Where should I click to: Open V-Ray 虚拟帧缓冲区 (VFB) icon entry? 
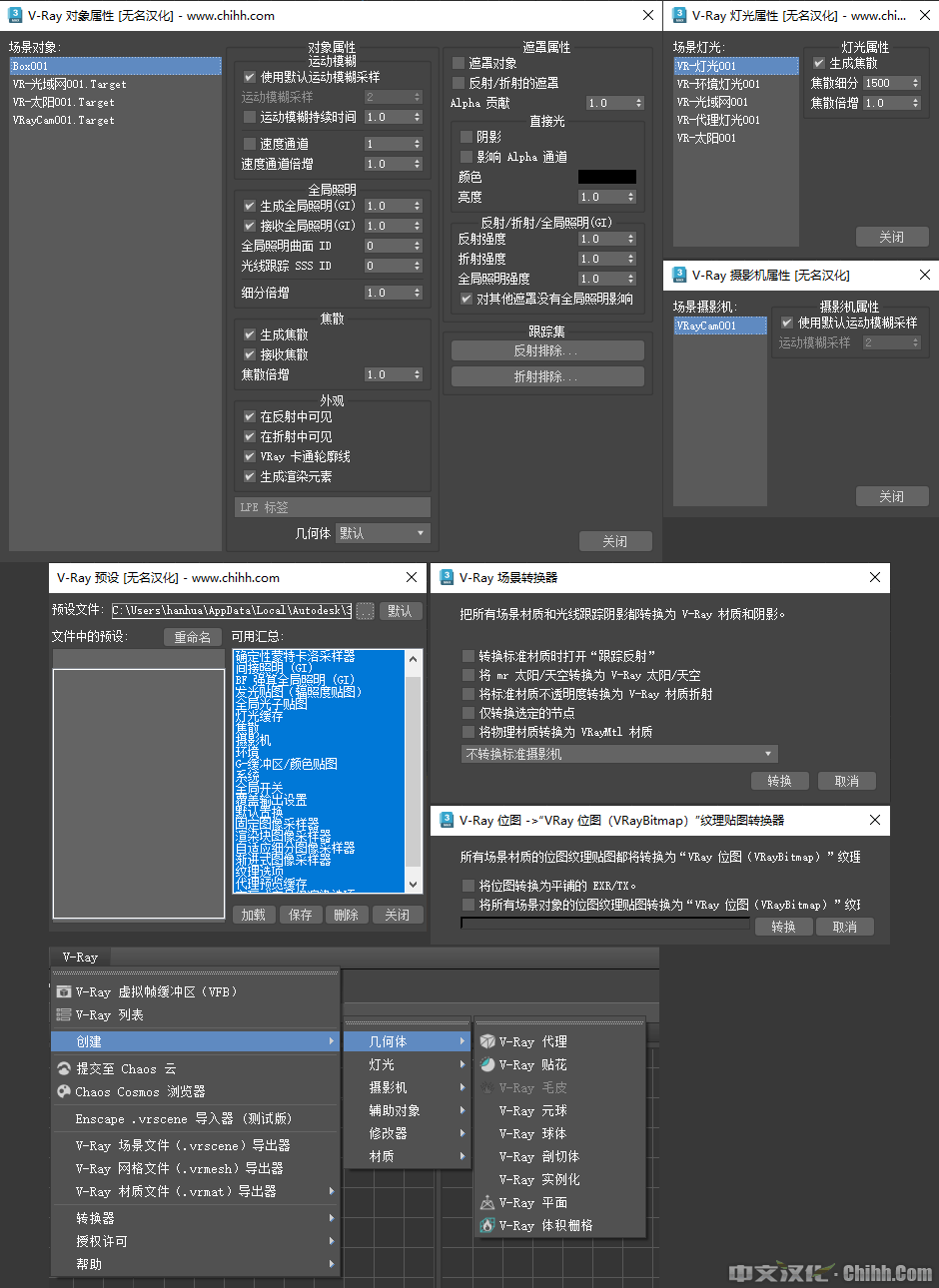tap(64, 992)
